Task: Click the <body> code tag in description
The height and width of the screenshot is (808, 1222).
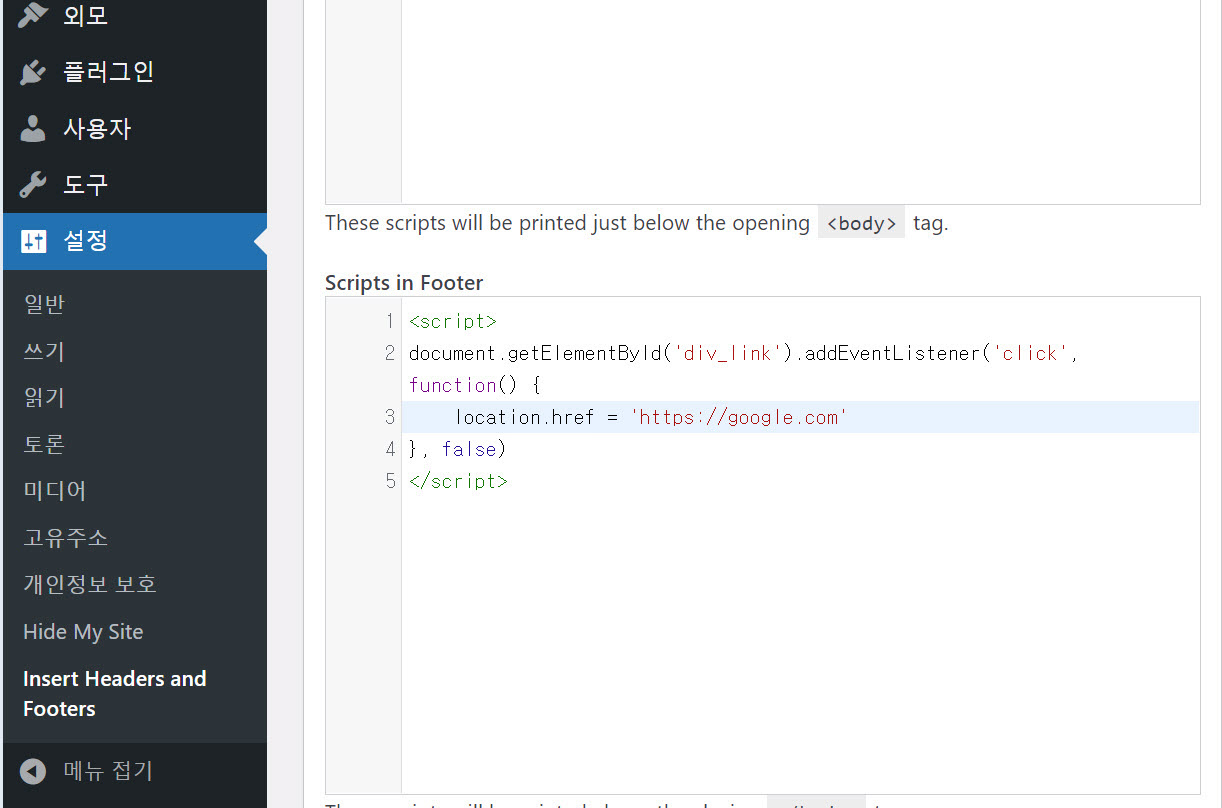Action: point(861,223)
